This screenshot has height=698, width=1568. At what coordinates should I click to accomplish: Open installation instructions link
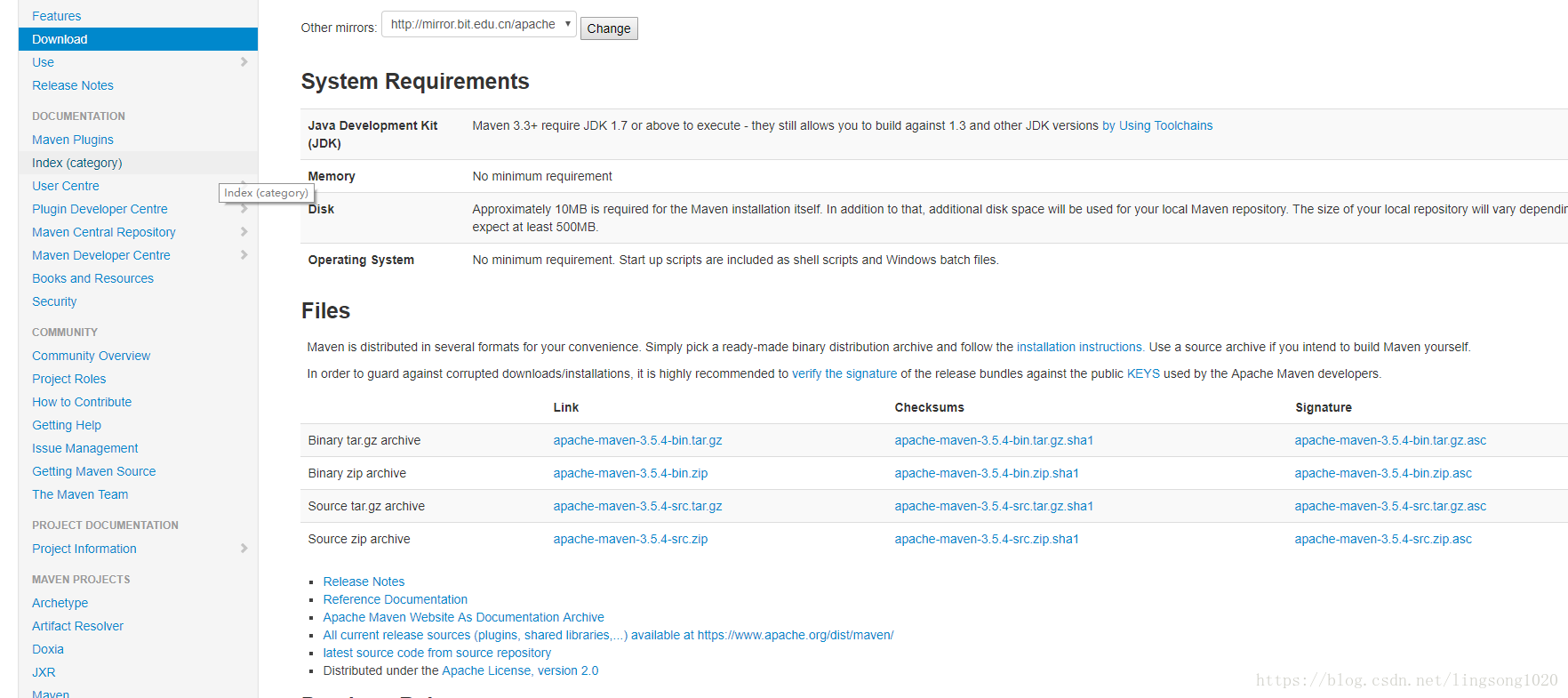[x=1079, y=347]
